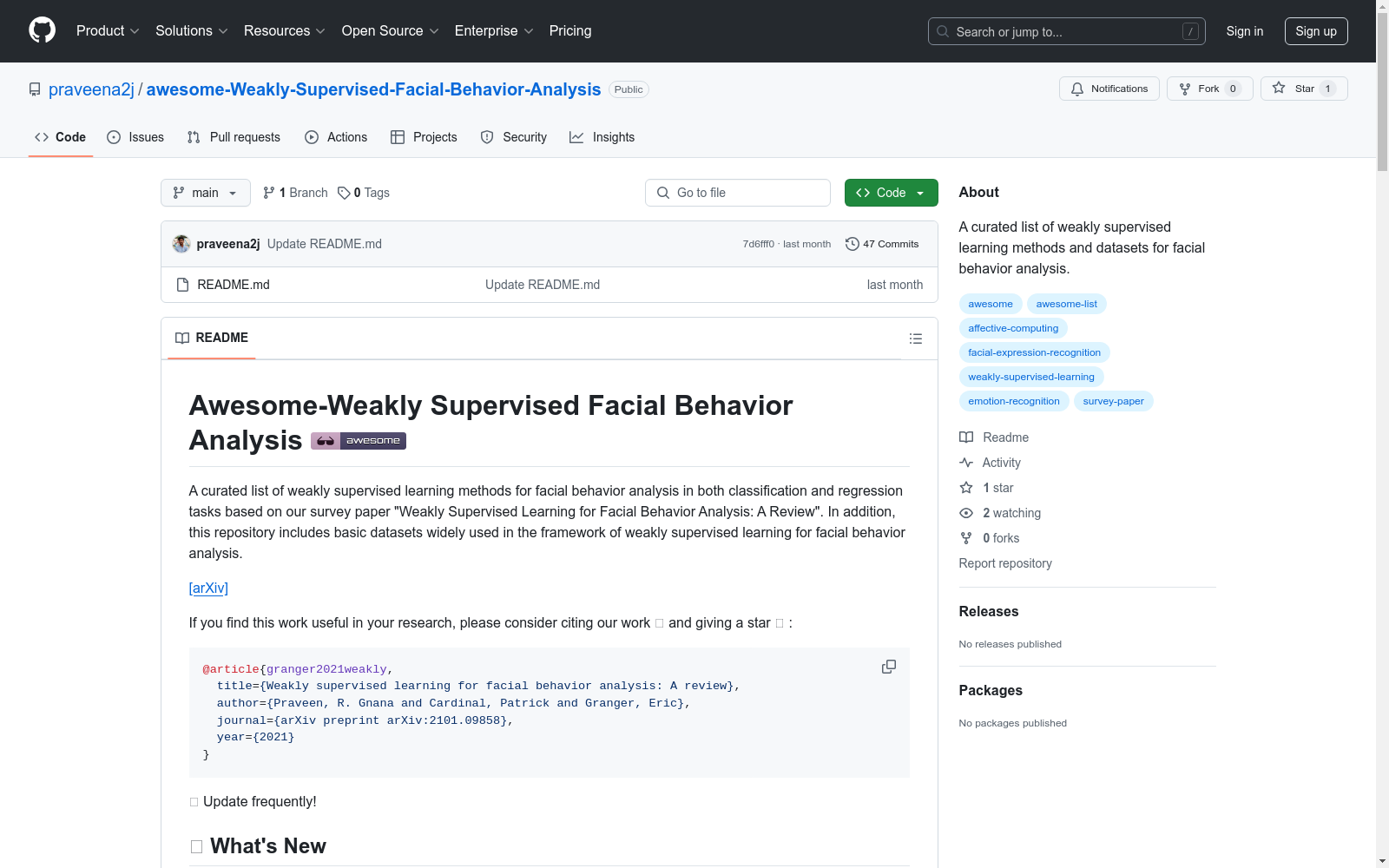This screenshot has width=1389, height=868.
Task: View the 0 Tags list
Action: point(364,193)
